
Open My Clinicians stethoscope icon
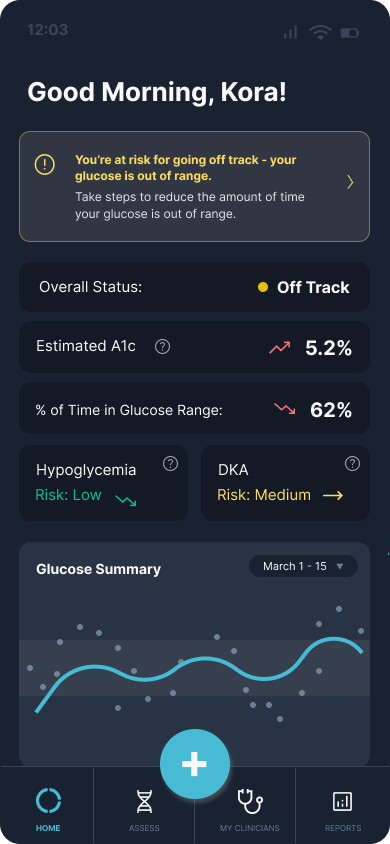coord(250,801)
